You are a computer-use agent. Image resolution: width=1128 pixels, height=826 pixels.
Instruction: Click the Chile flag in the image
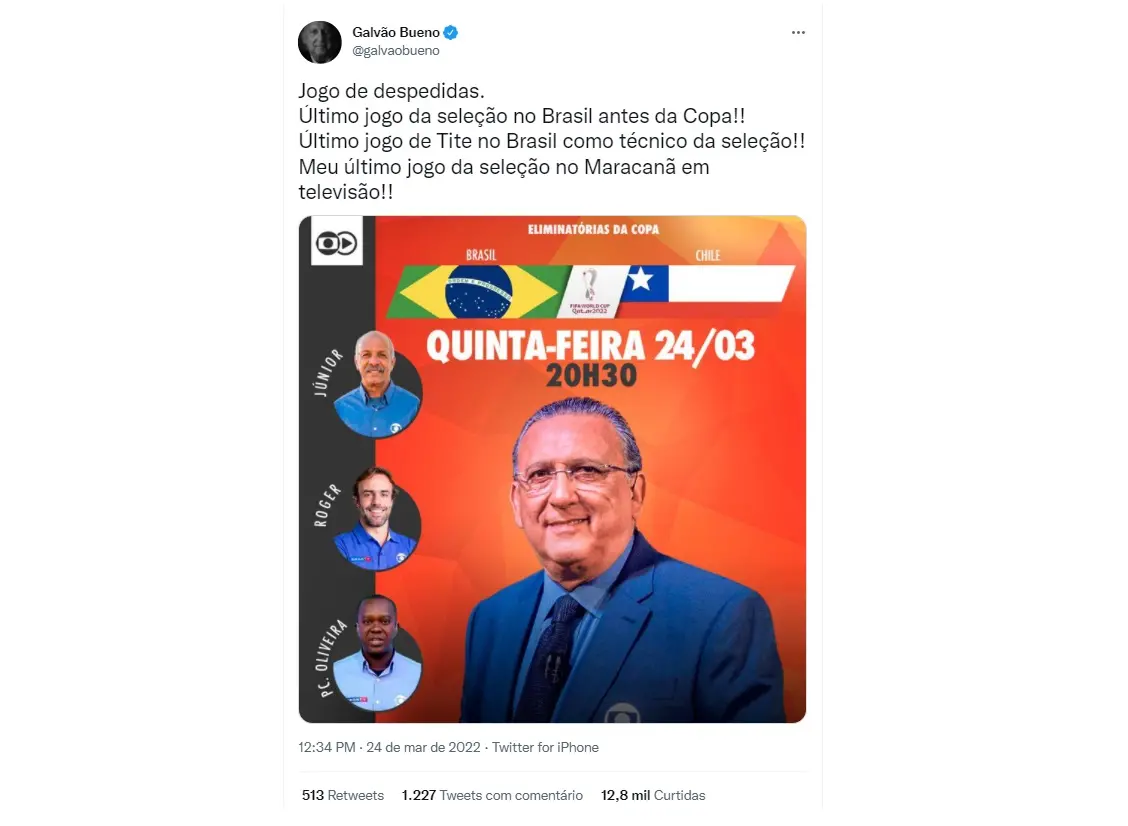(x=708, y=283)
